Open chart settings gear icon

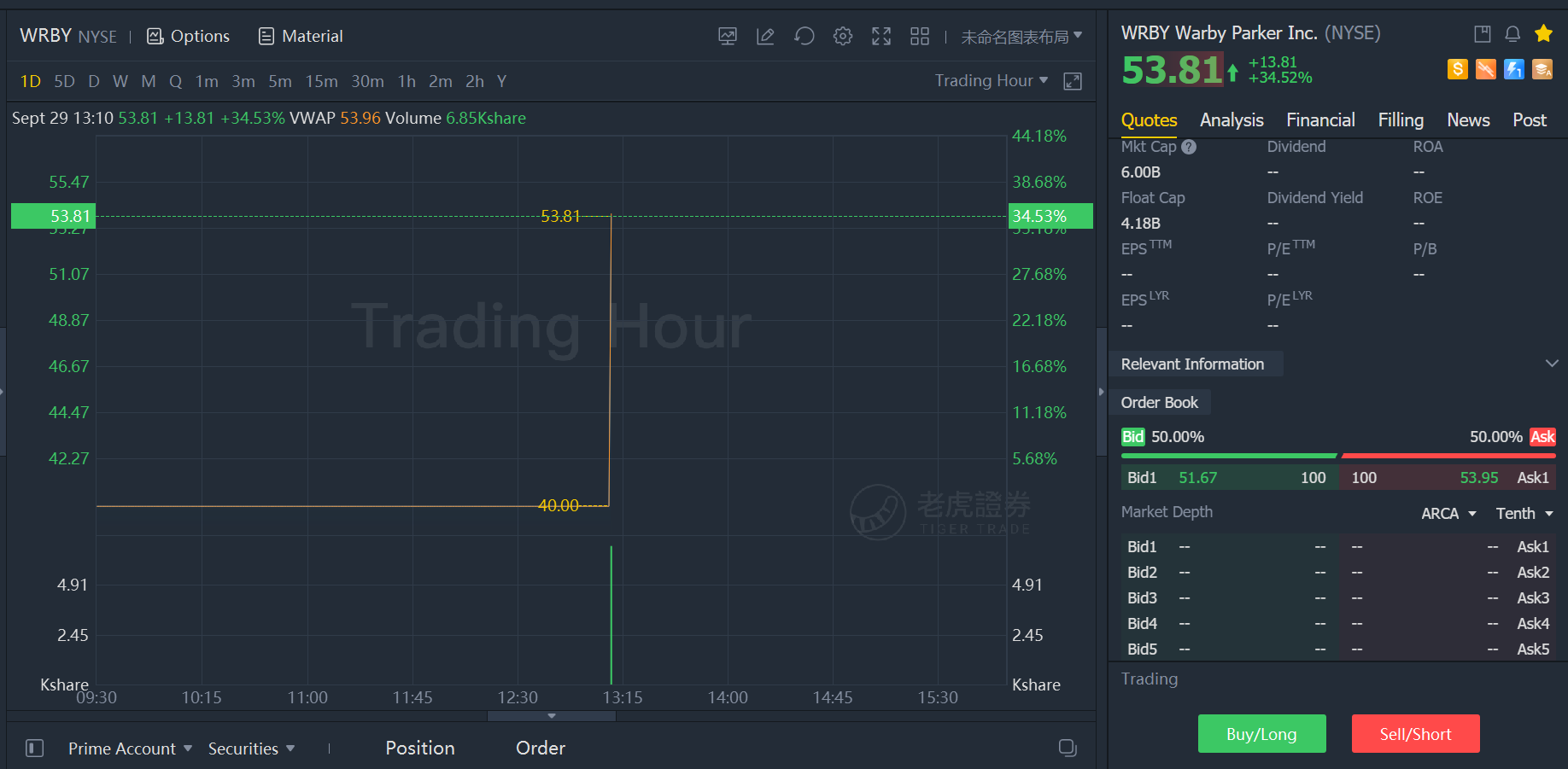pyautogui.click(x=843, y=36)
